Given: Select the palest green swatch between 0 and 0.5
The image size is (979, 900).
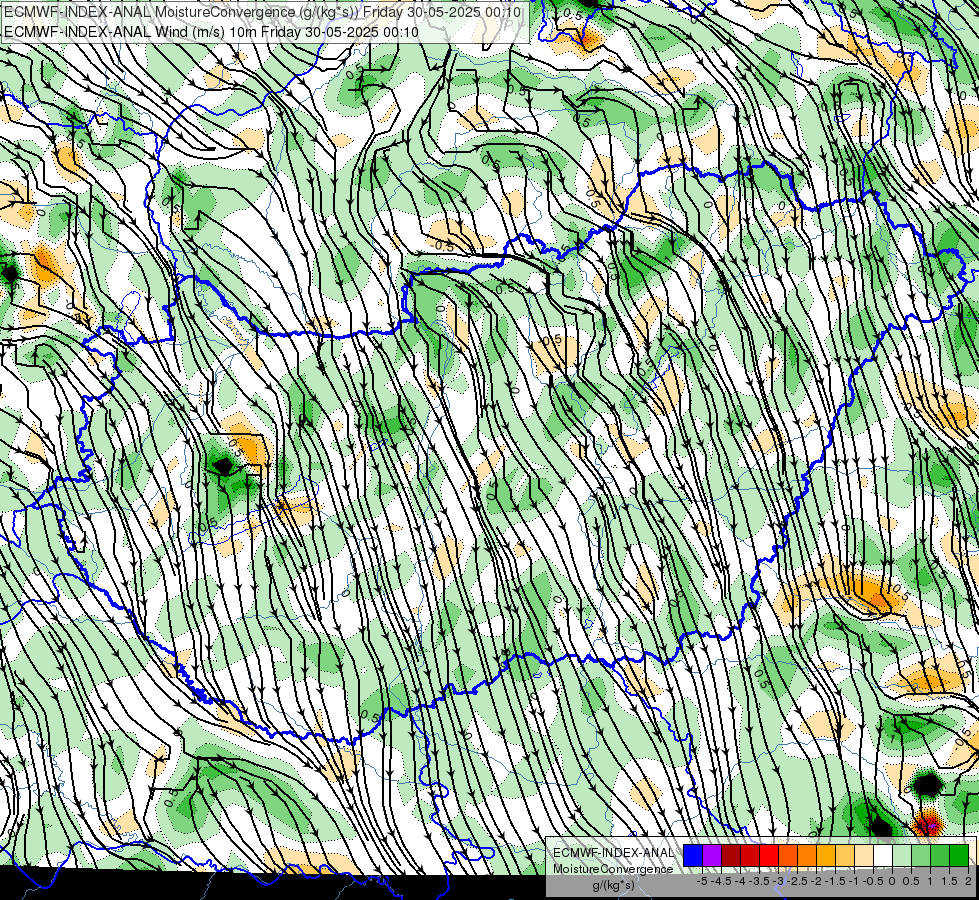Looking at the screenshot, I should 902,855.
